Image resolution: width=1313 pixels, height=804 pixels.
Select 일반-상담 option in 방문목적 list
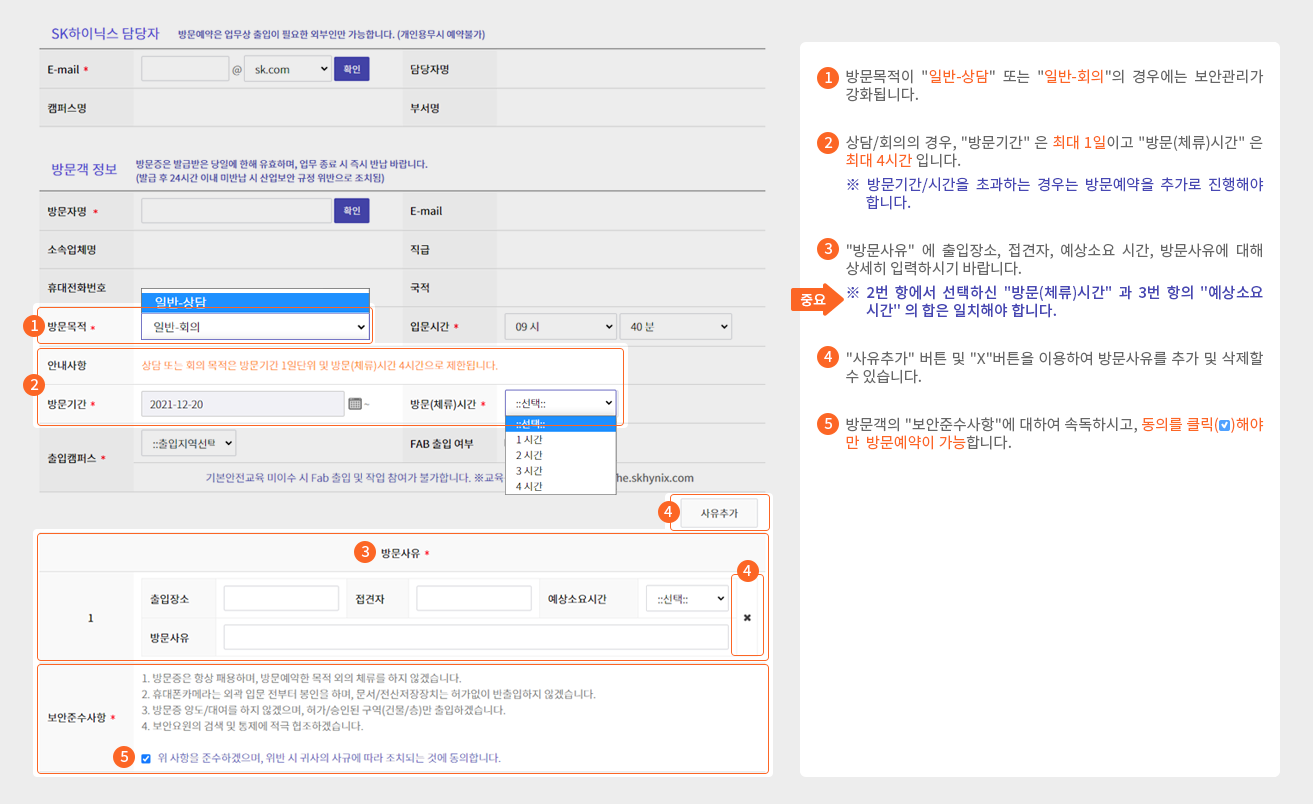(x=255, y=302)
